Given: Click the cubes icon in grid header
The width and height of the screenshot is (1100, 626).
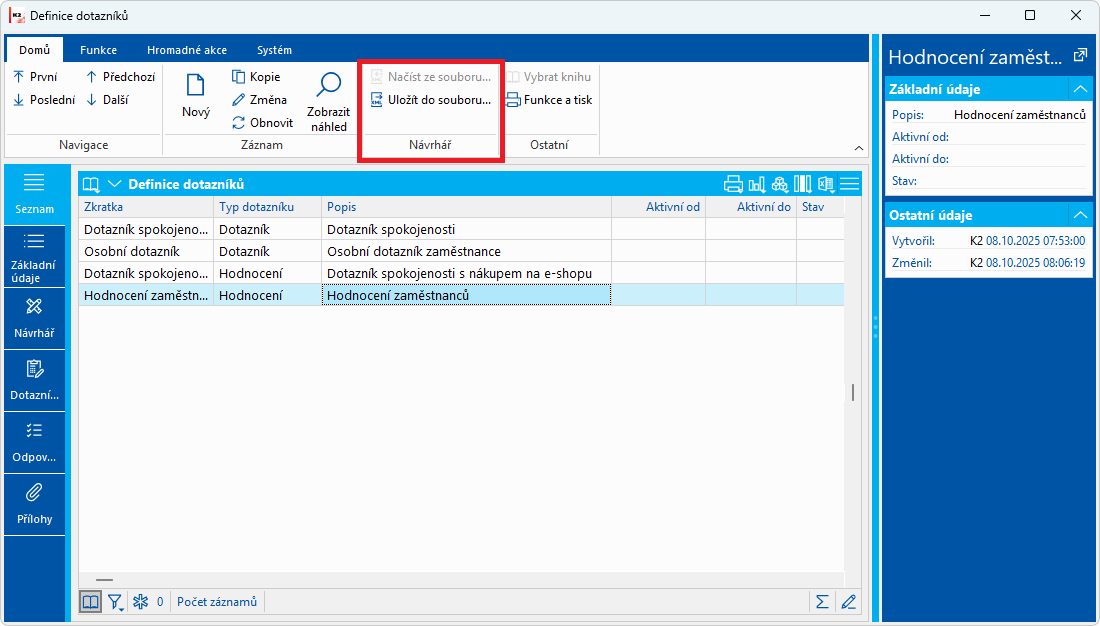Looking at the screenshot, I should click(779, 185).
